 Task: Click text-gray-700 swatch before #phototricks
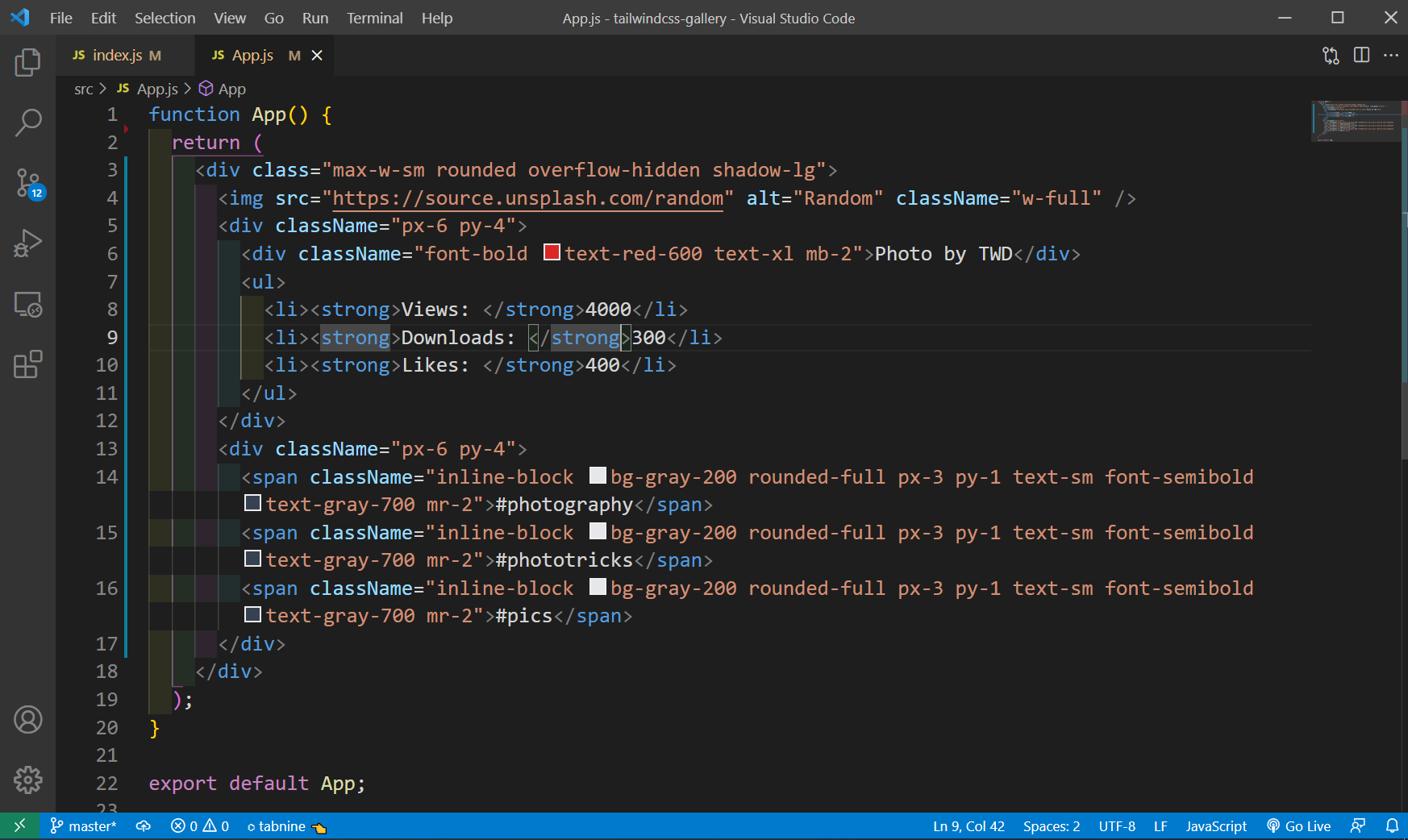(x=252, y=559)
